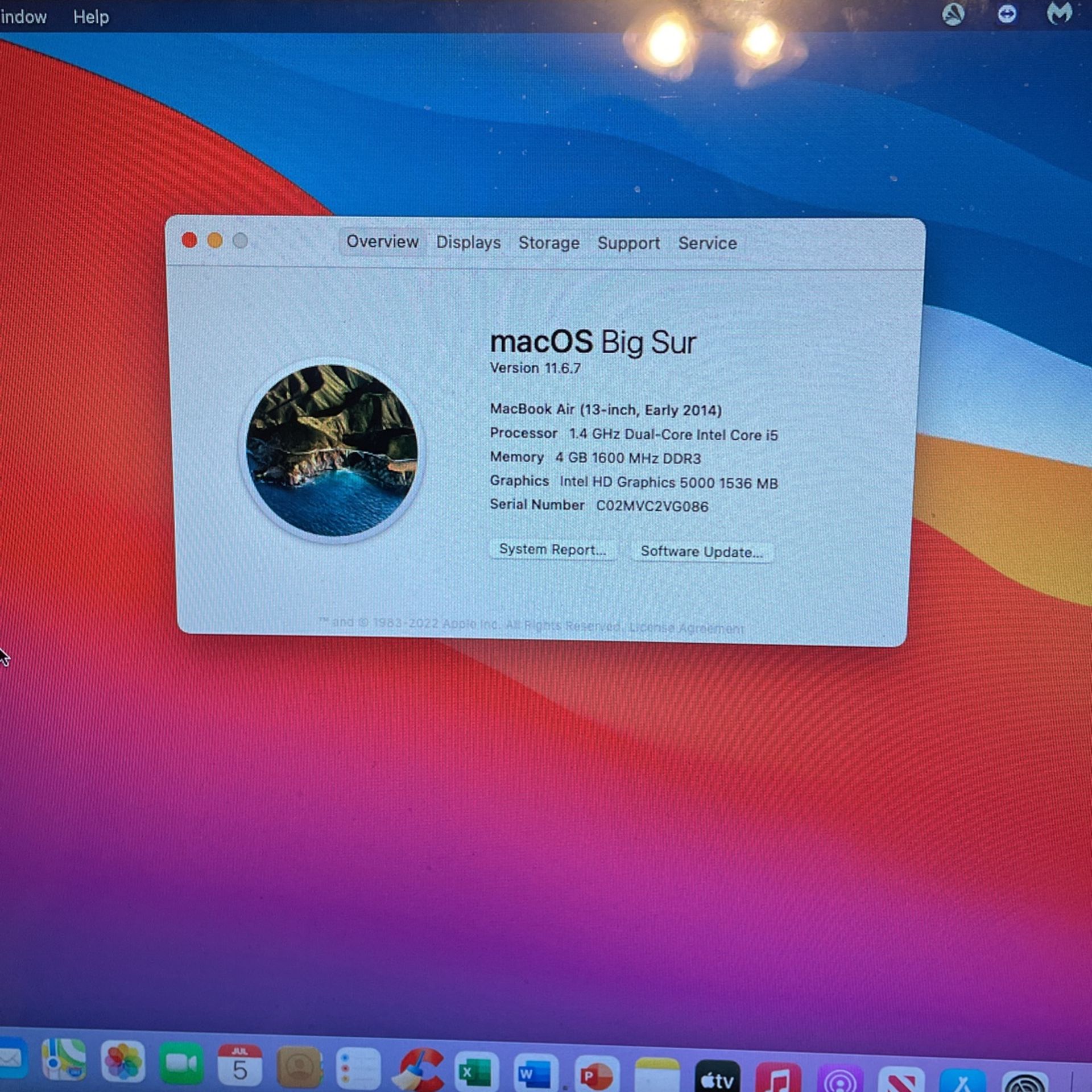Switch to the Overview tab
The image size is (1092, 1092).
pos(382,242)
